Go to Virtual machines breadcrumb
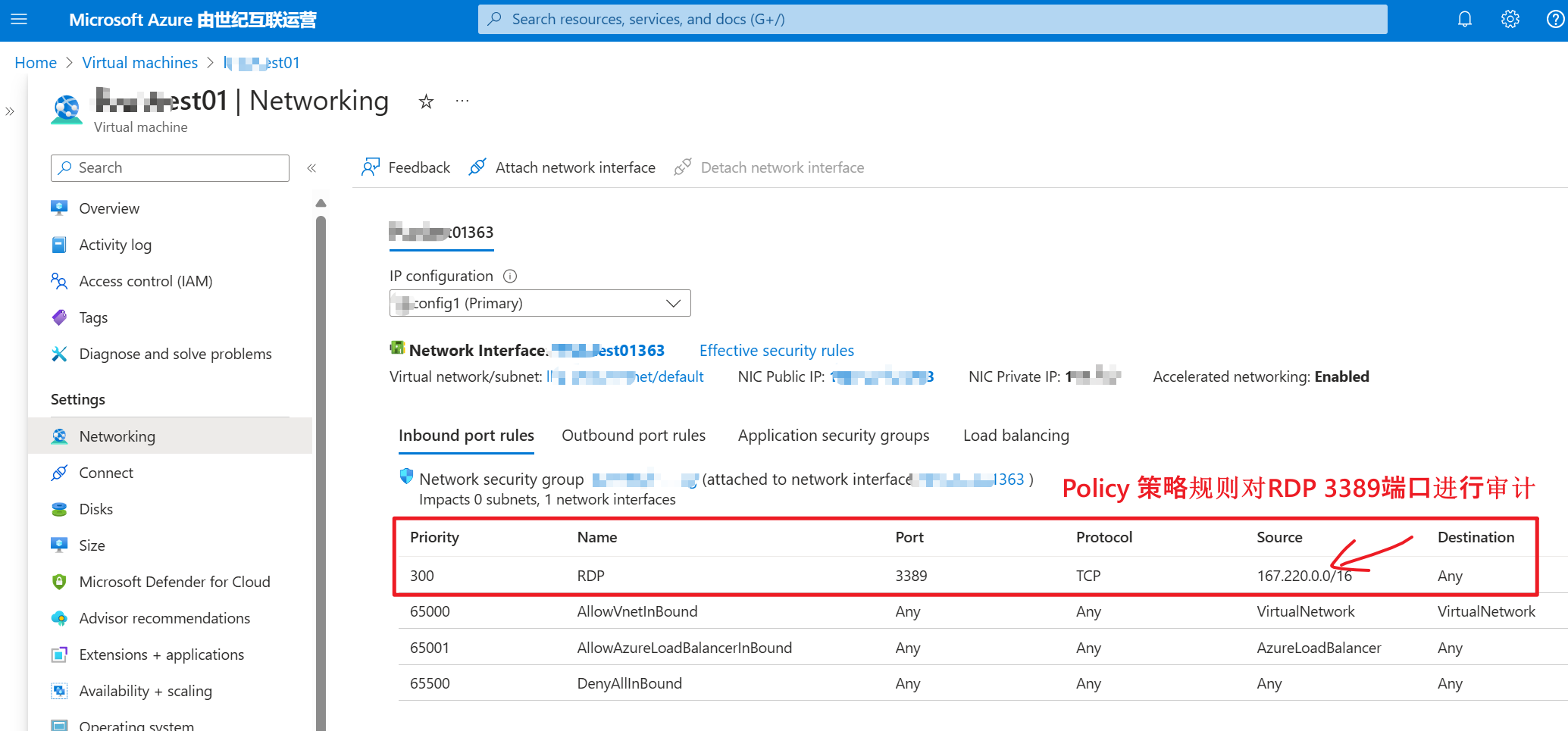The width and height of the screenshot is (1568, 731). point(139,63)
